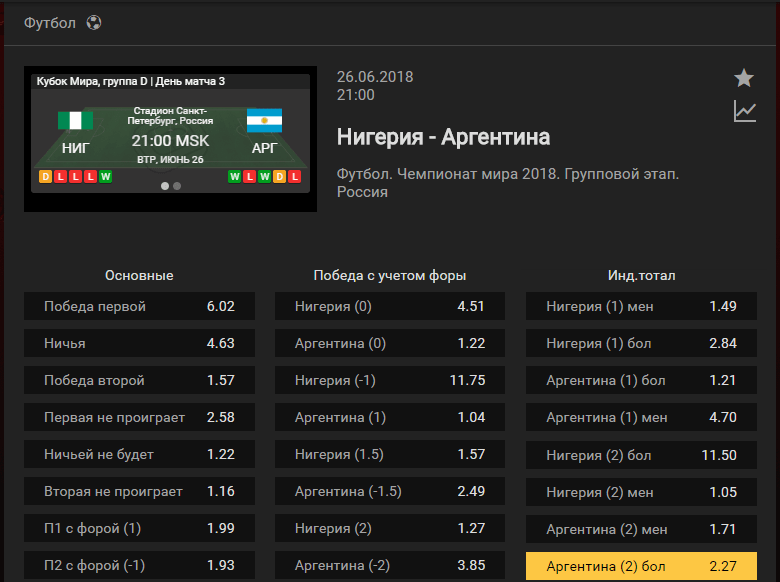780x582 pixels.
Task: Select Нигерия (1) бол total at 2.84
Action: (641, 343)
